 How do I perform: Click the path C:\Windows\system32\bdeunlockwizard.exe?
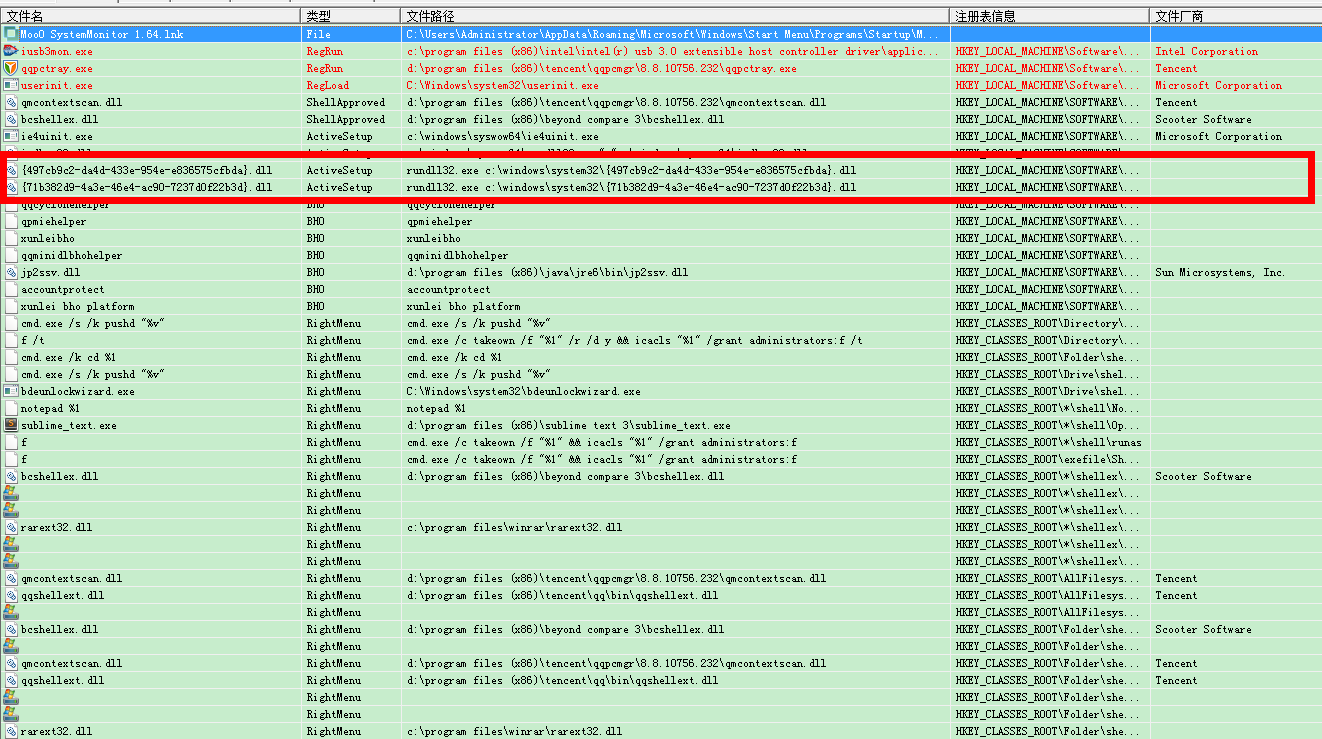coord(524,391)
